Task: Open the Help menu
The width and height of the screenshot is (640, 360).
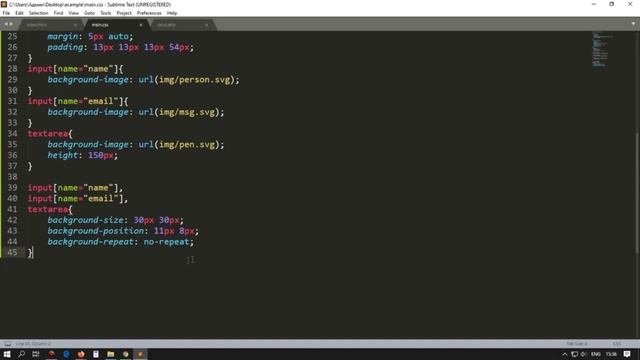Action: click(172, 13)
